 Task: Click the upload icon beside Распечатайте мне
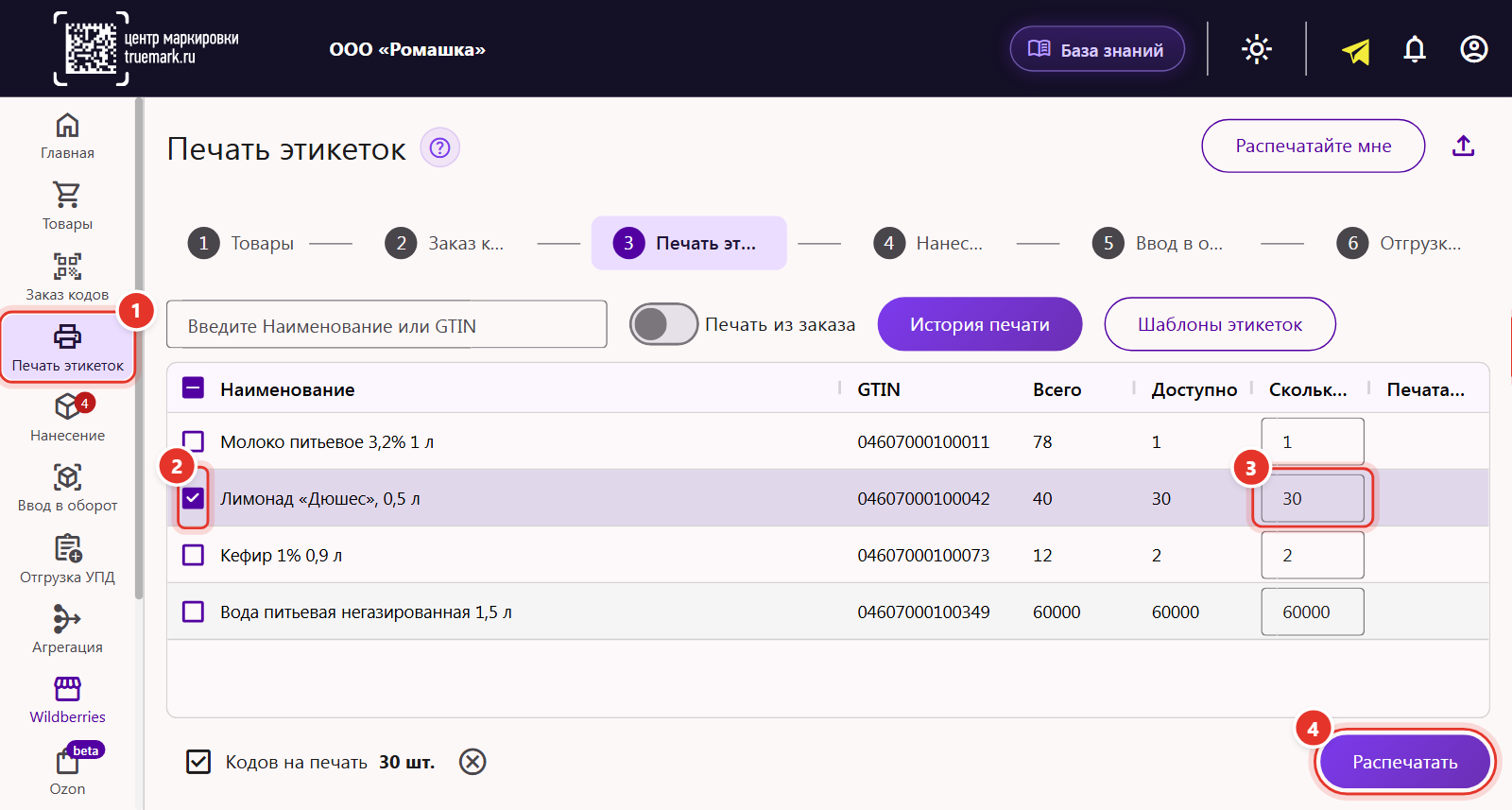point(1464,146)
